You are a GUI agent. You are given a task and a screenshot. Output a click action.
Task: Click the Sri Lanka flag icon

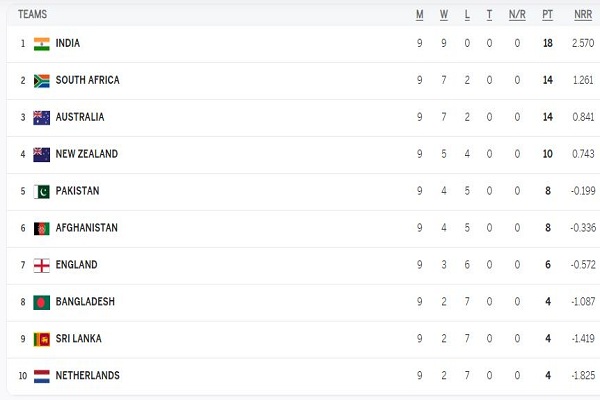(41, 339)
